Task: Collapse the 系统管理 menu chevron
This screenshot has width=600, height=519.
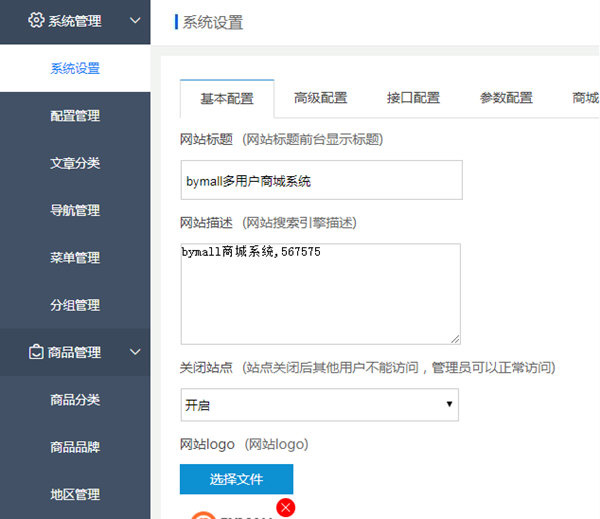Action: pos(135,20)
